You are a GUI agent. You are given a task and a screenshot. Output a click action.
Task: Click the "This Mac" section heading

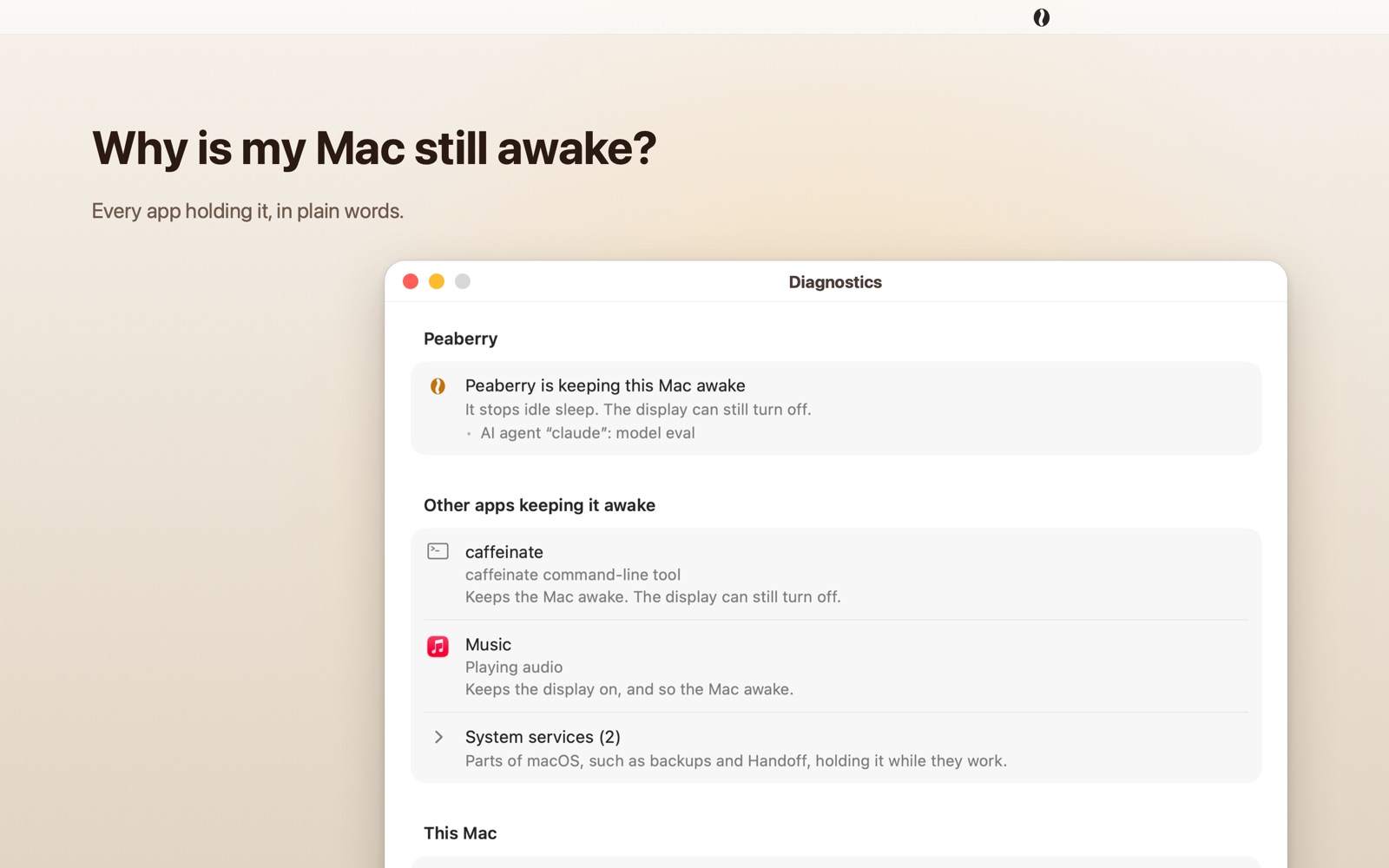click(x=460, y=833)
